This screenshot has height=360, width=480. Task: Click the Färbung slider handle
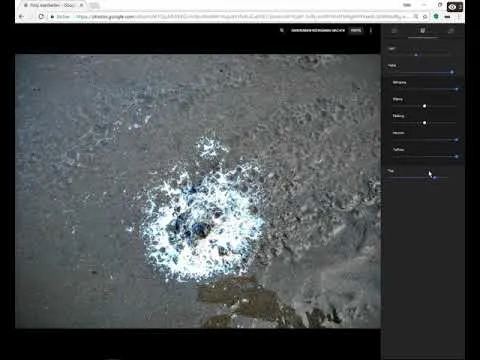(x=424, y=123)
